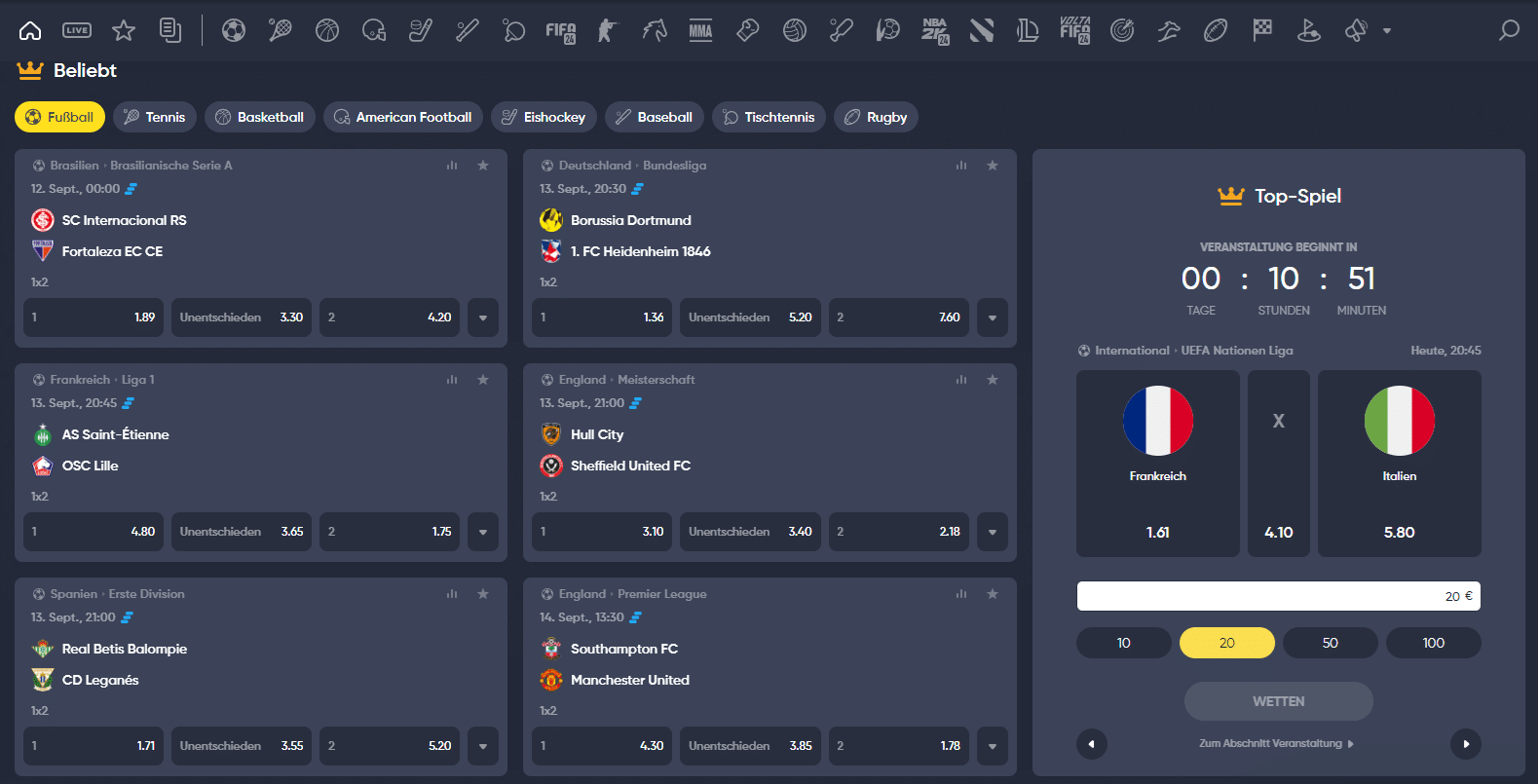Expand more markets for AS Saint-Étienne match
The height and width of the screenshot is (784, 1538).
pyautogui.click(x=483, y=532)
